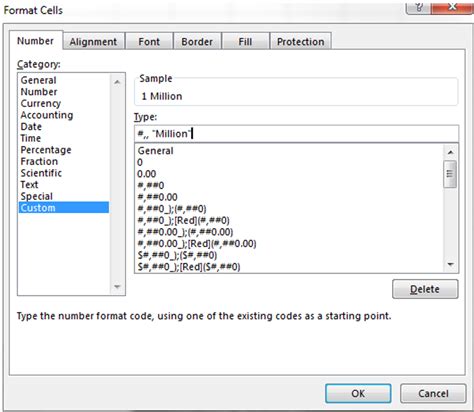Confirm with the OK button
This screenshot has height=412, width=474.
[x=358, y=393]
